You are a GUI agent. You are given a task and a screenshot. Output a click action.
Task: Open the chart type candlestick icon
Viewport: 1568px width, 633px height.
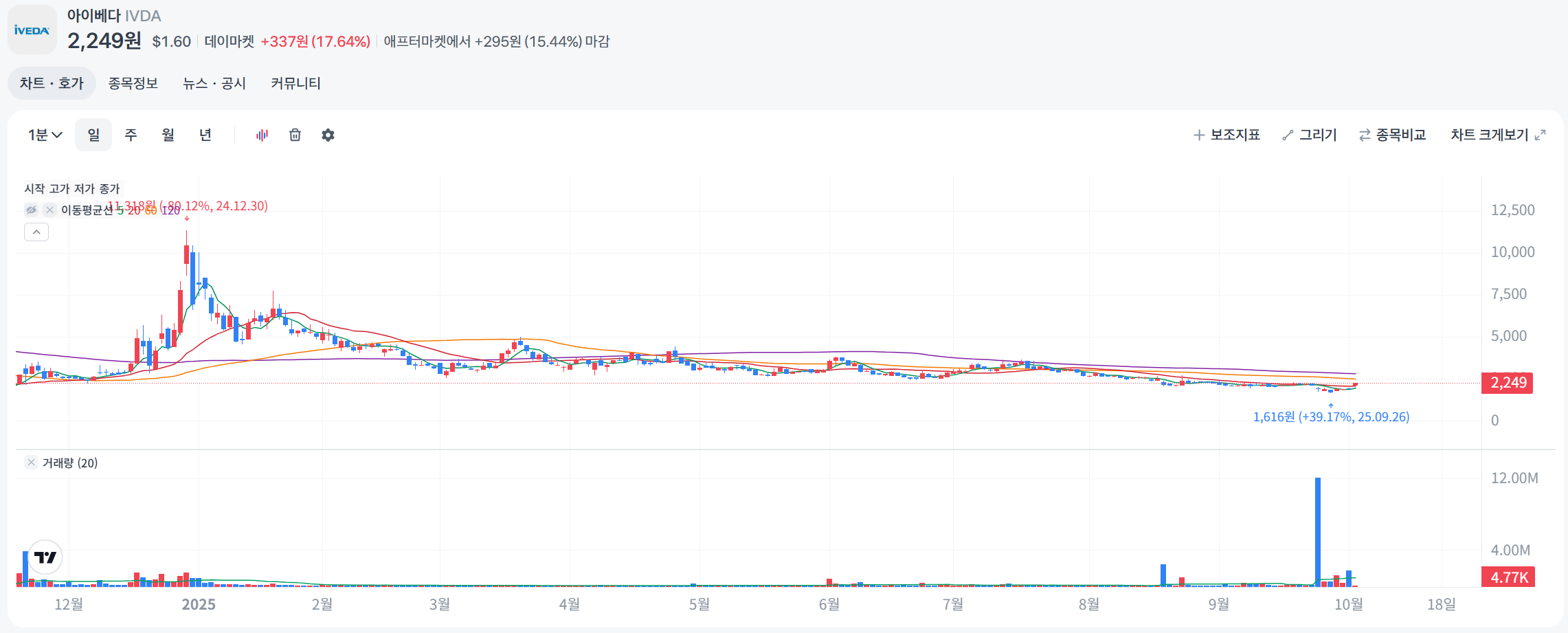pos(262,135)
